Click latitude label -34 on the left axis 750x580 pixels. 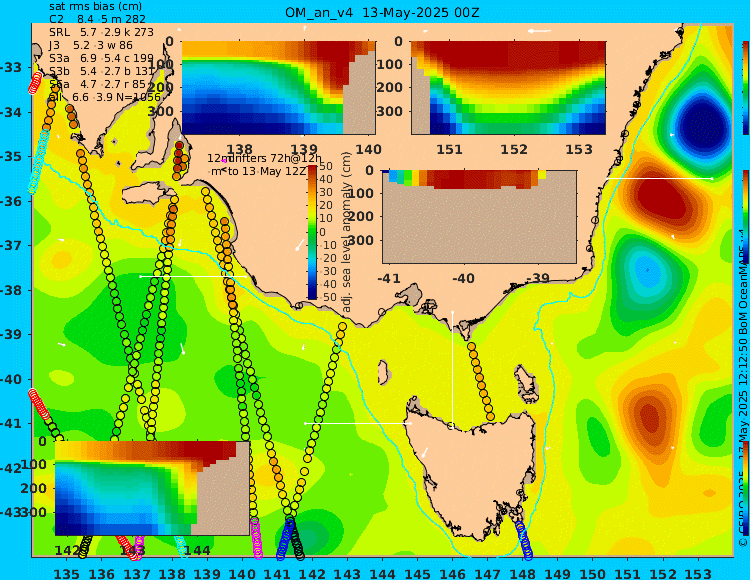[x=11, y=112]
